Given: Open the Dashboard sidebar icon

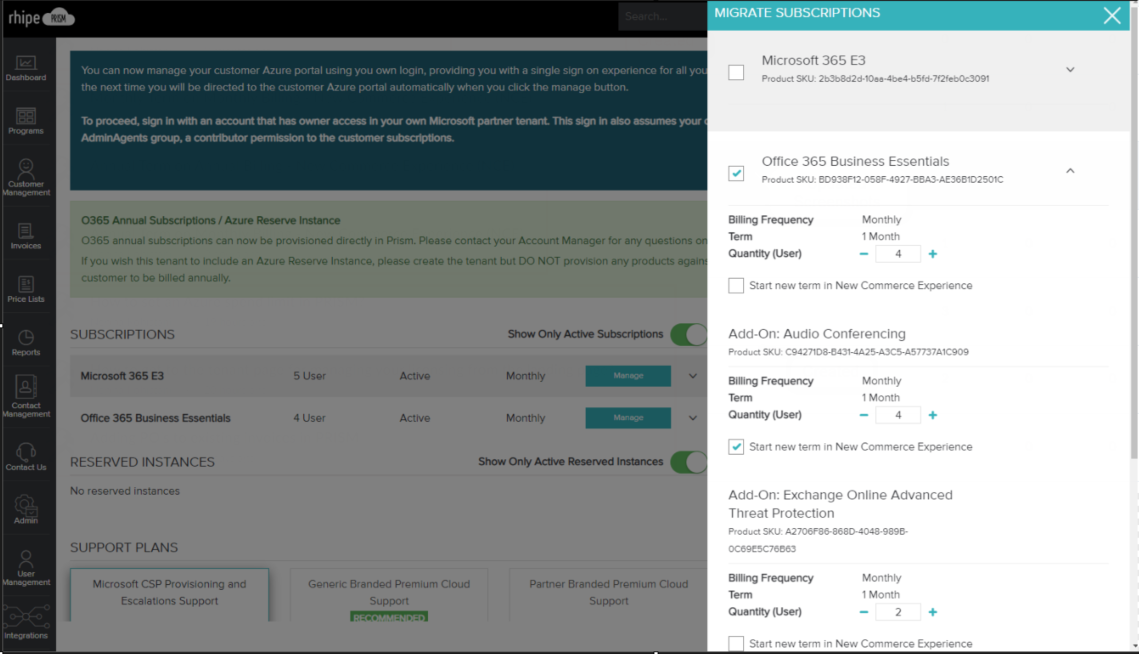Looking at the screenshot, I should [26, 68].
